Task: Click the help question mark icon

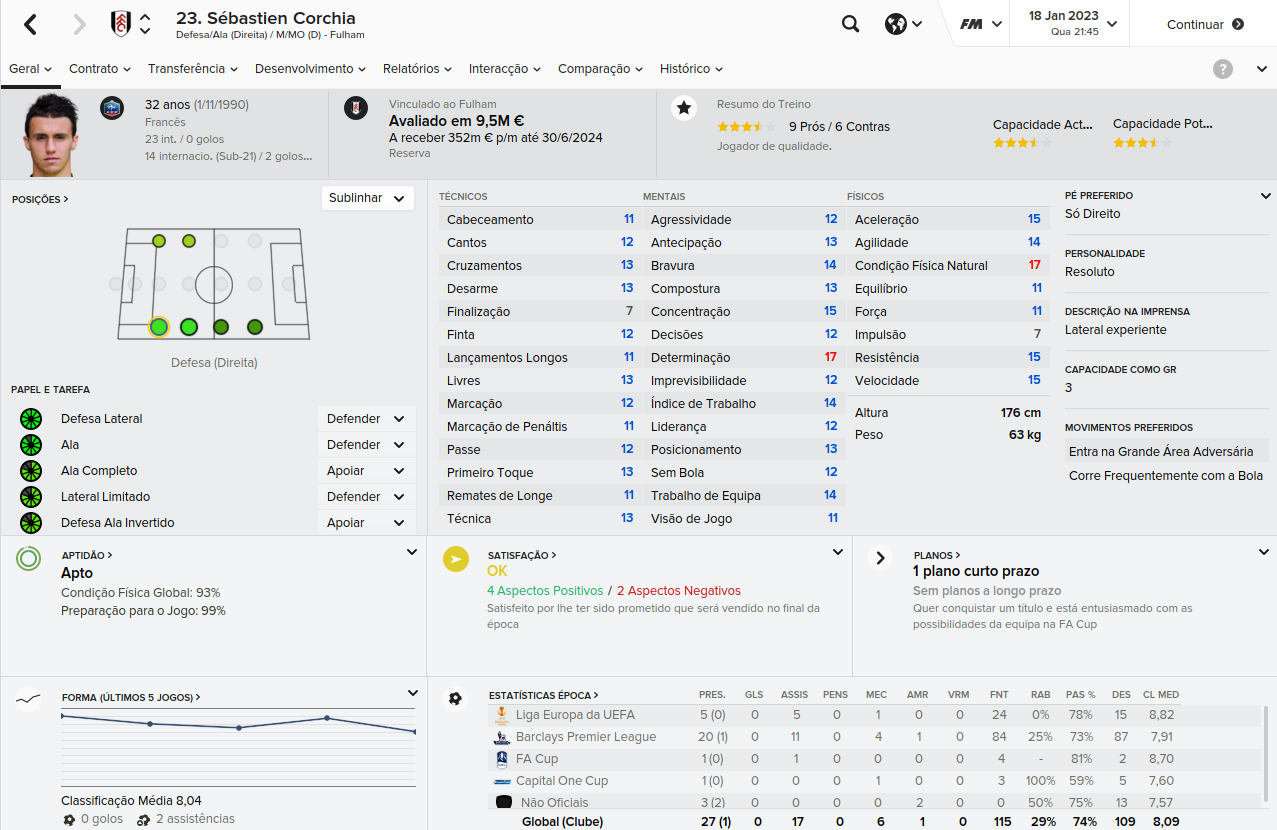Action: (x=1223, y=69)
